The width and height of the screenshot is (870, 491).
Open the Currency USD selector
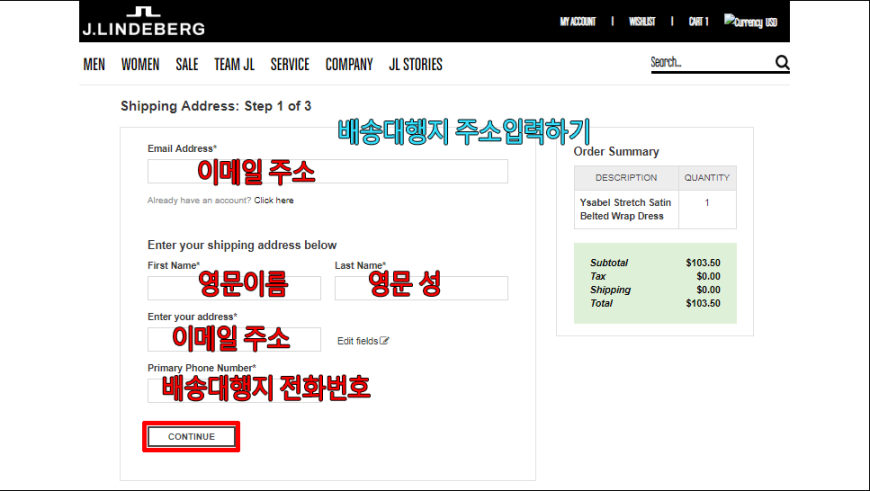click(x=750, y=22)
